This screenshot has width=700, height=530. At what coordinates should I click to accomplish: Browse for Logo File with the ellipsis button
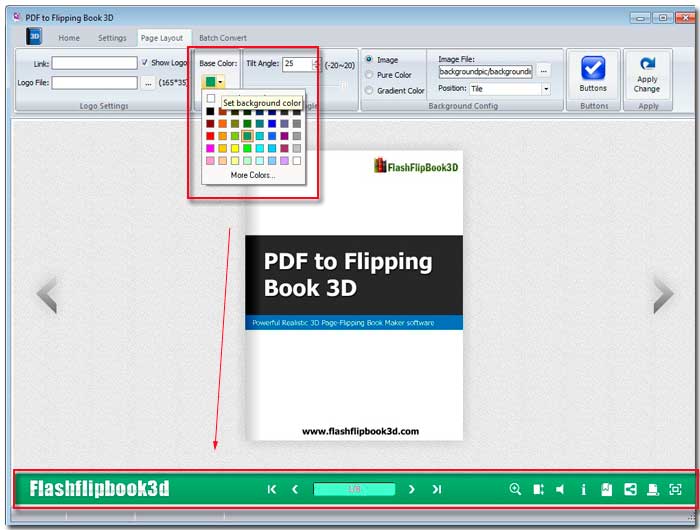pos(148,83)
